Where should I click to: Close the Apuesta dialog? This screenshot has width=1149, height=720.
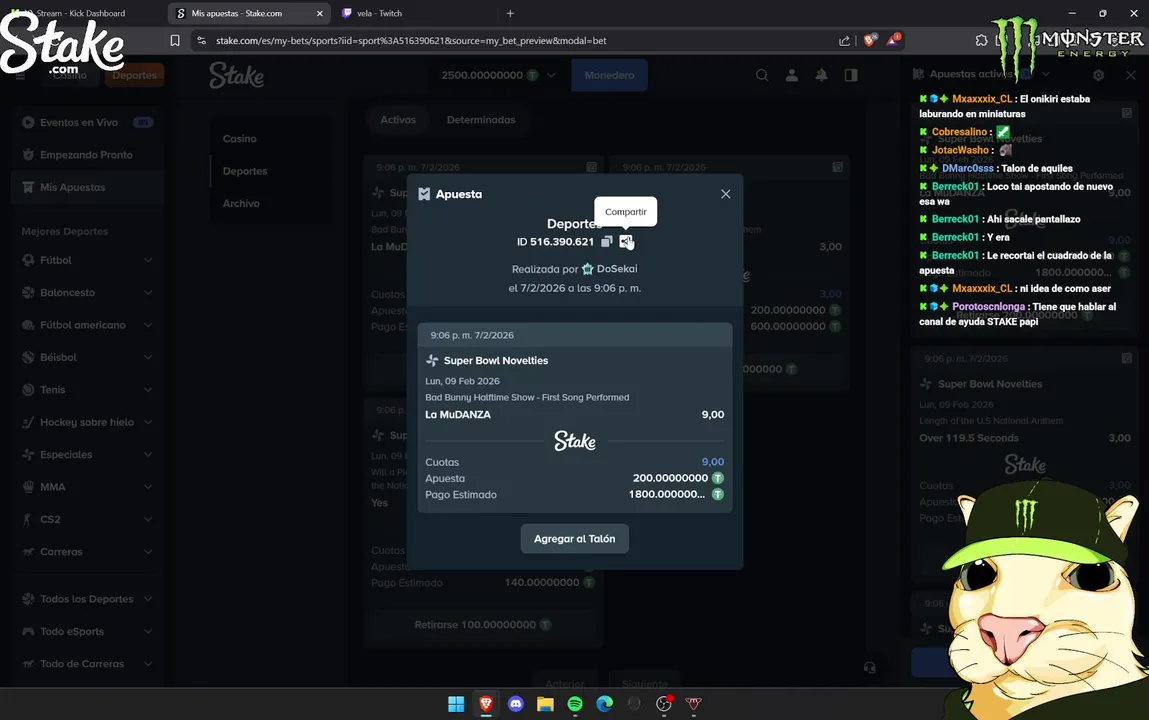click(725, 194)
